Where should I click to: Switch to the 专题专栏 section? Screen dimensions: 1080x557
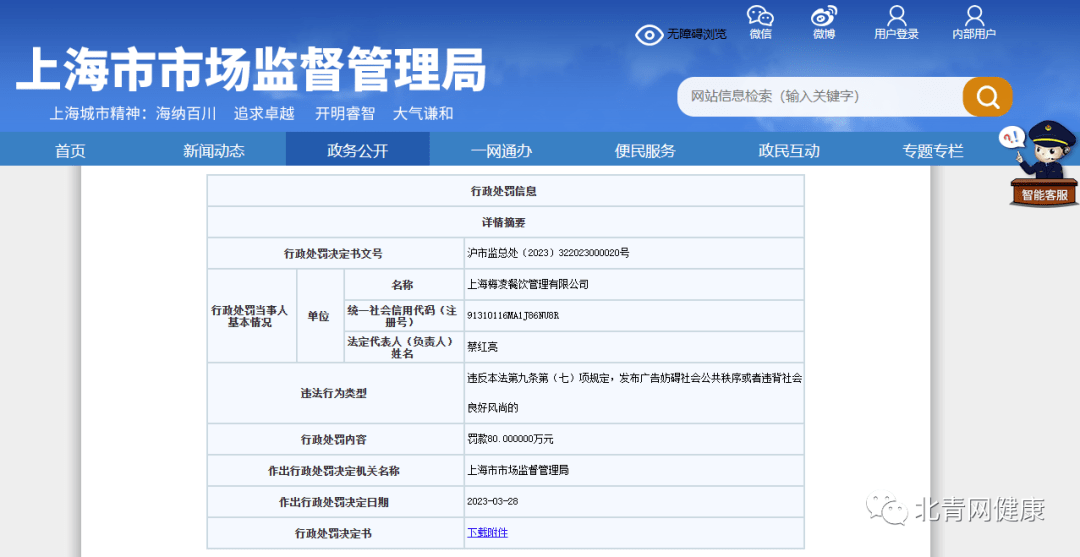pyautogui.click(x=933, y=151)
